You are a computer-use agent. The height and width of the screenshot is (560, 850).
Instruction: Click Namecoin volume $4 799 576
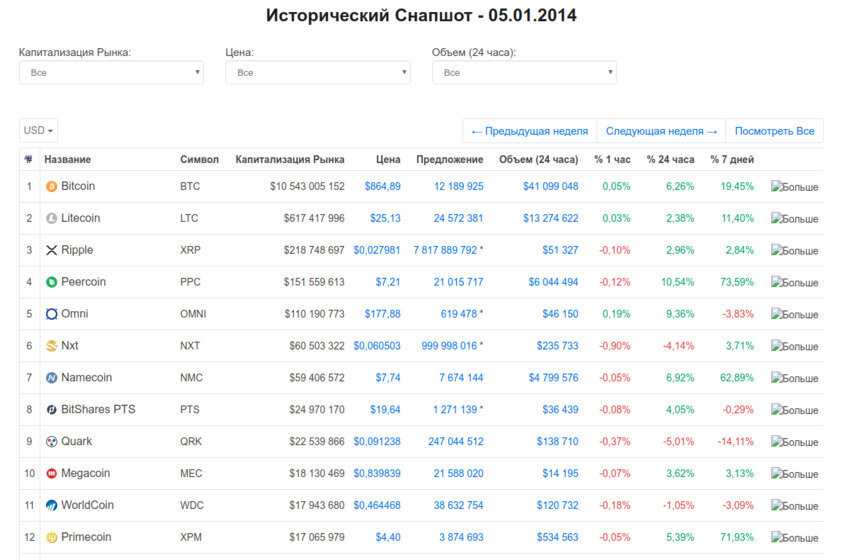click(x=553, y=378)
